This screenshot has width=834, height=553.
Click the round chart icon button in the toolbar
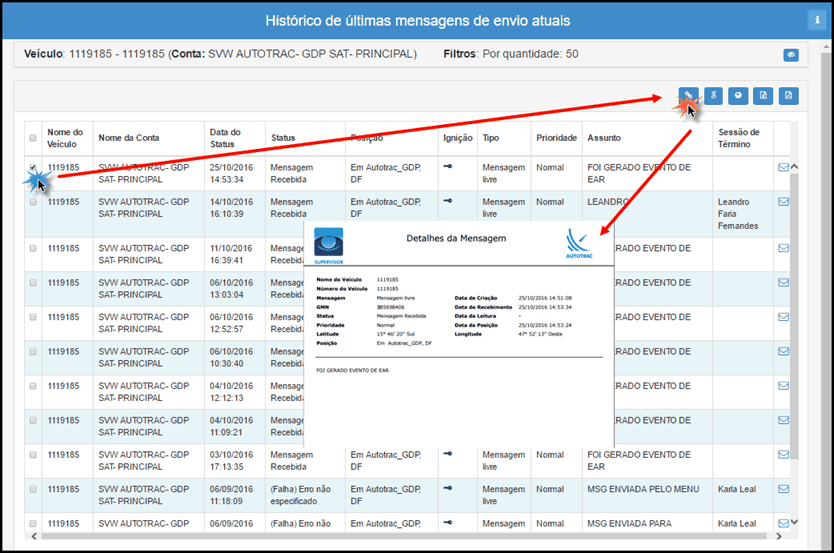(738, 96)
